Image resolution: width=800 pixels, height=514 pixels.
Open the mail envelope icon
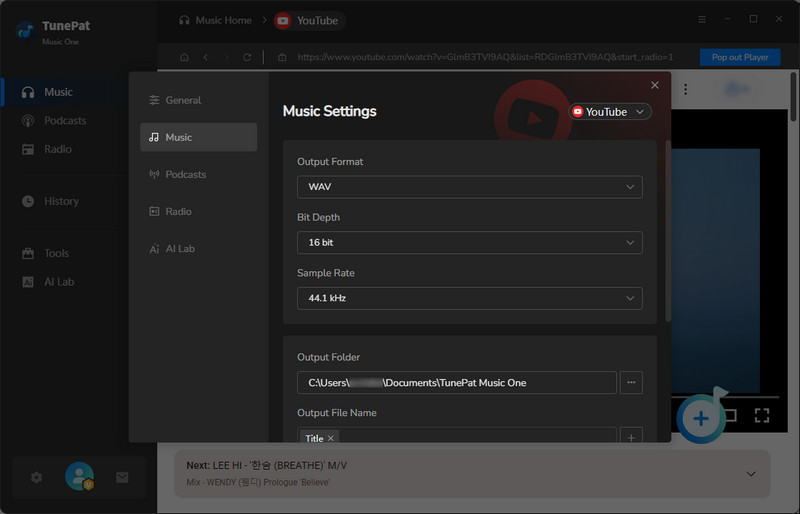122,477
